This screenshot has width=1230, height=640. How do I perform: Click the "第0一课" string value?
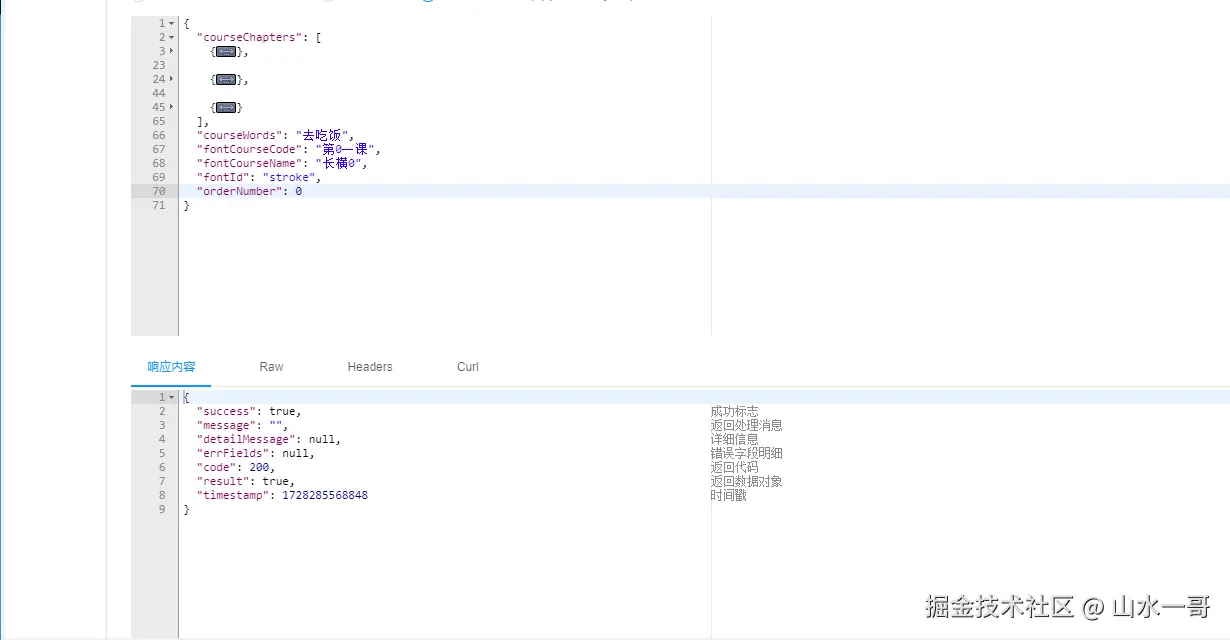point(344,149)
